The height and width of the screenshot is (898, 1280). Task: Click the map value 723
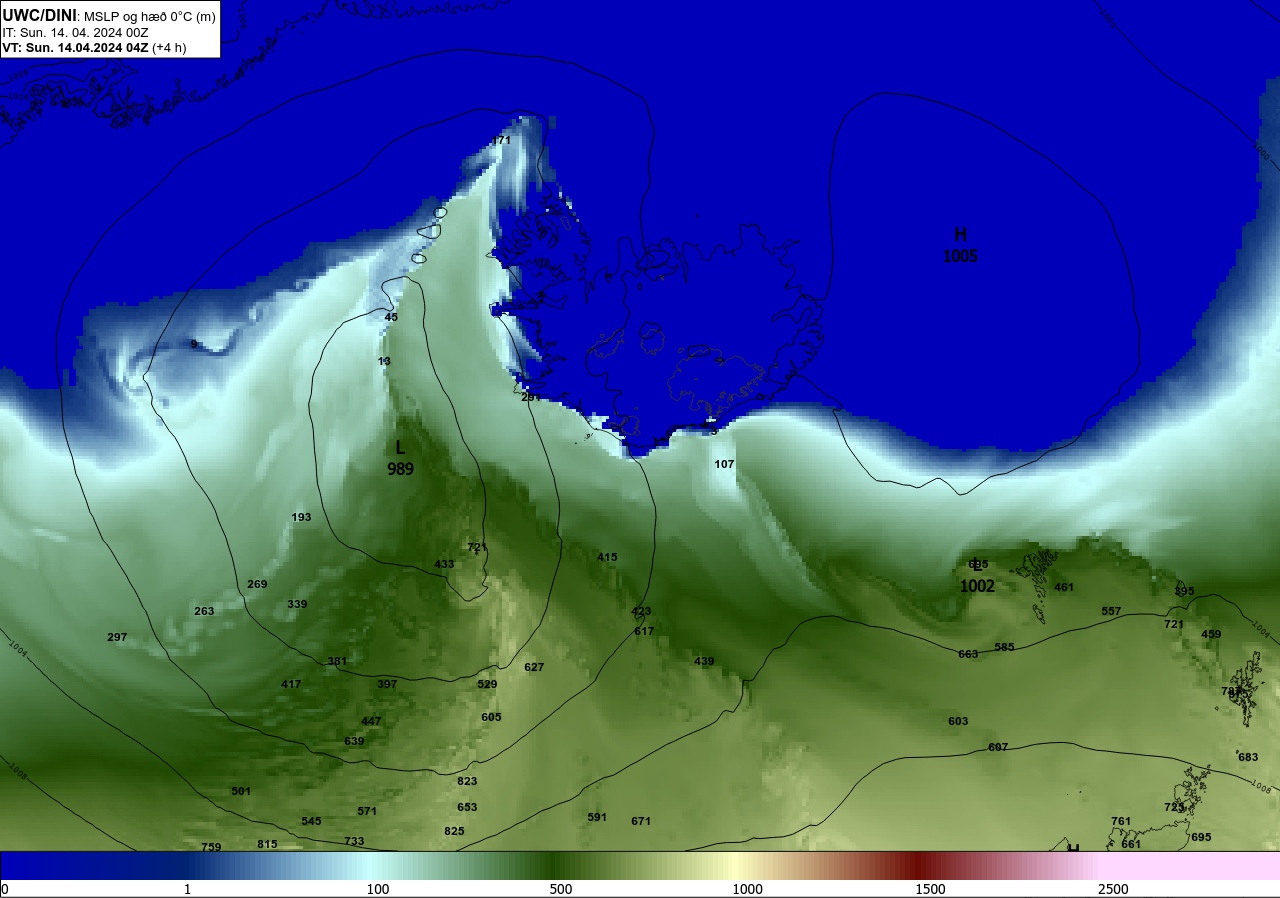[x=1174, y=807]
